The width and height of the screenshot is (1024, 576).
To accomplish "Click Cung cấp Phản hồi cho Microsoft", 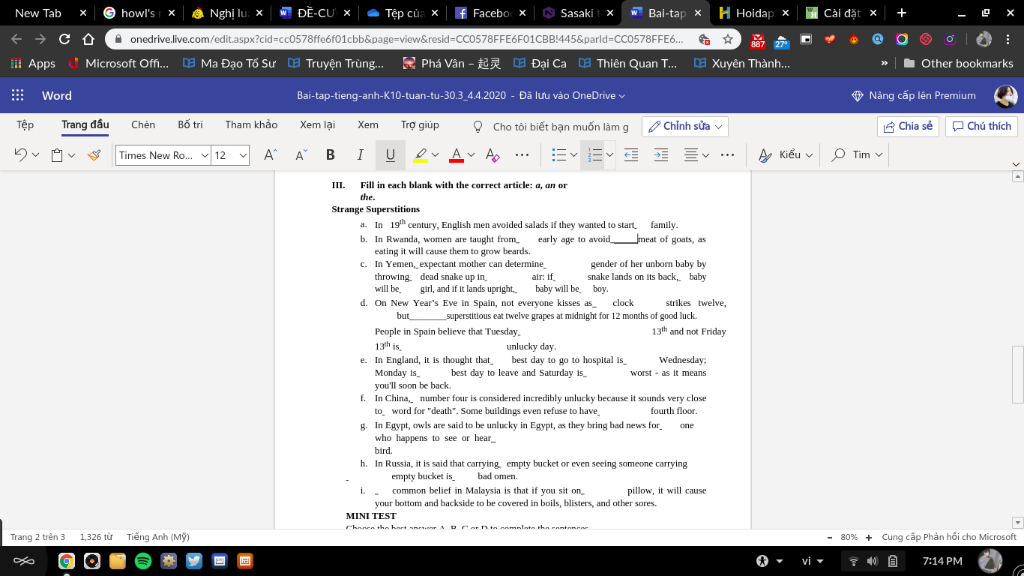I will click(949, 537).
